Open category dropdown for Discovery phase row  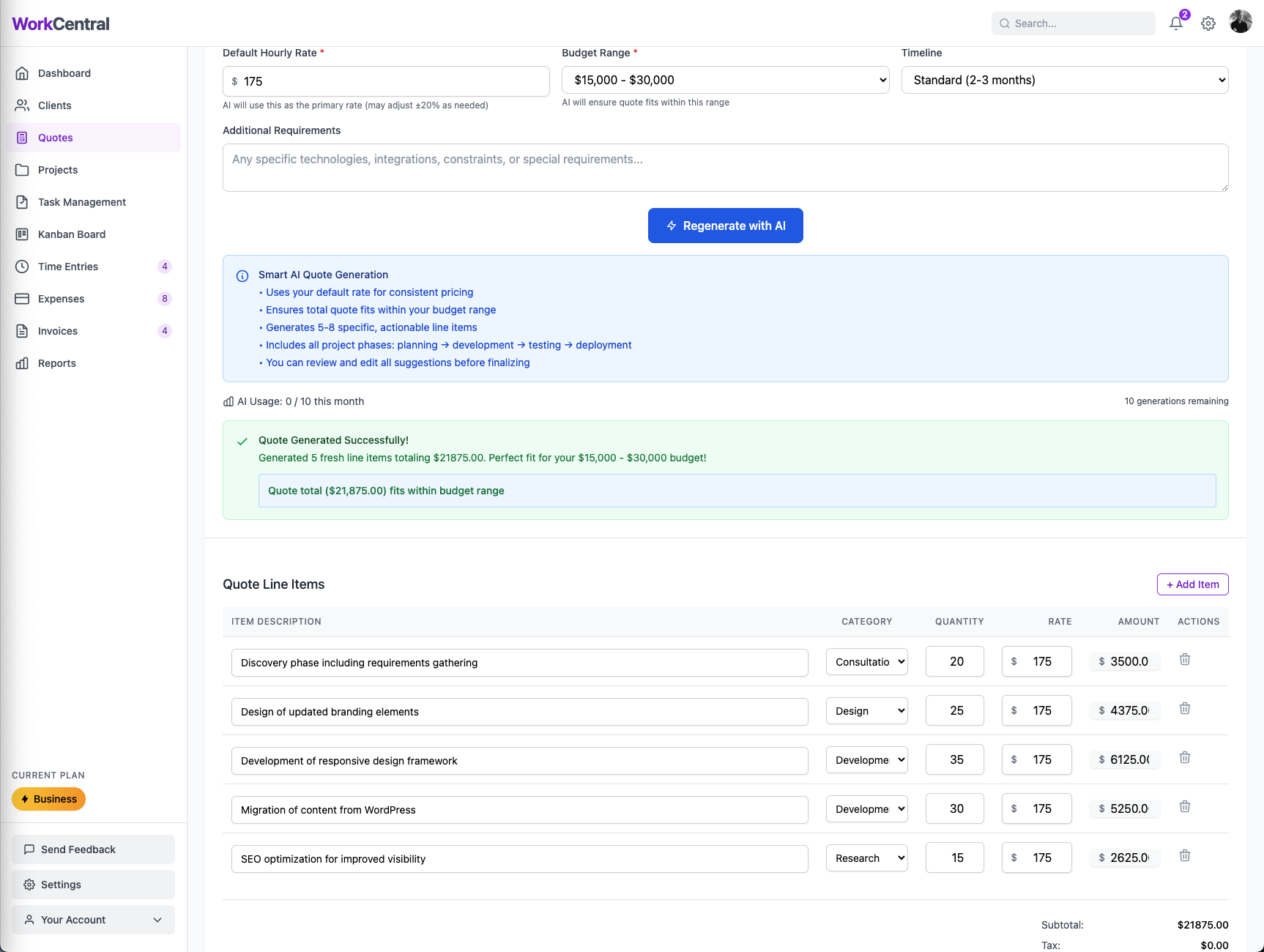point(867,662)
